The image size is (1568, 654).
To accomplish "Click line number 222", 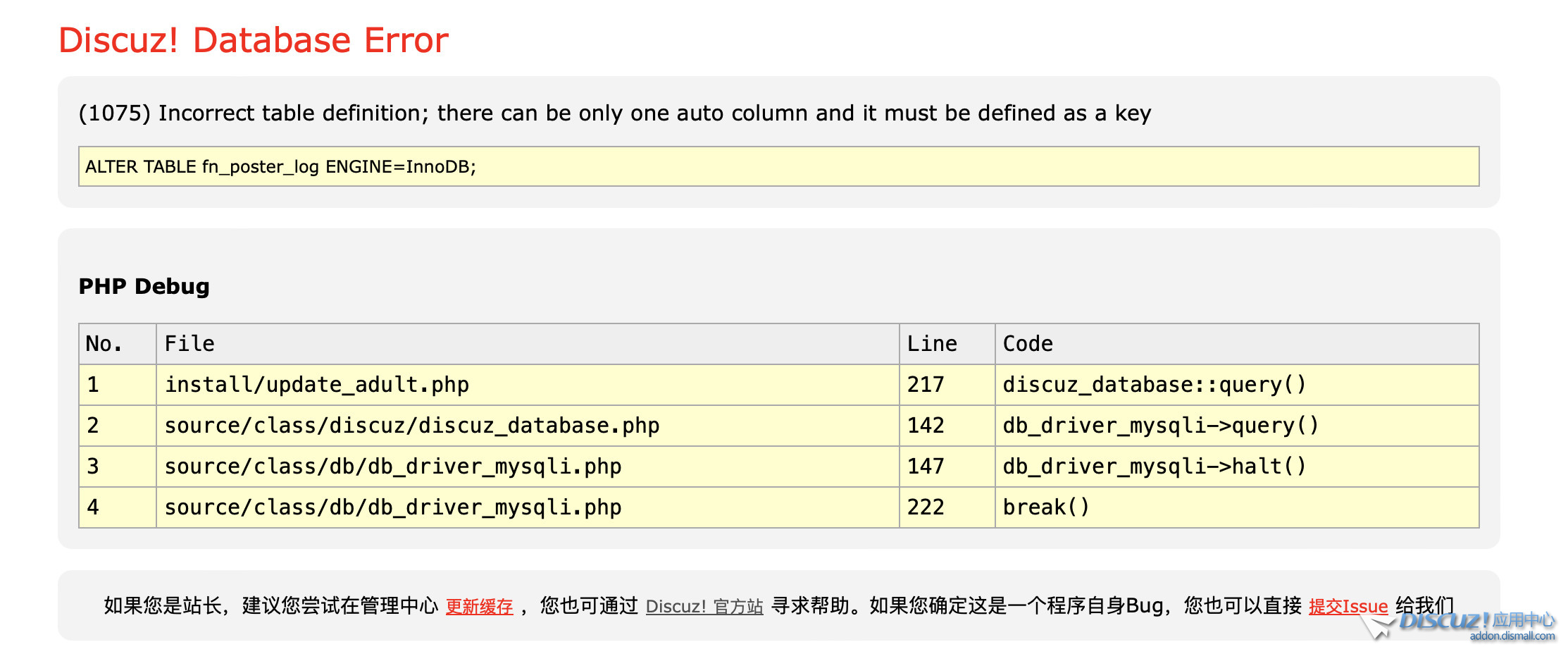I will tap(947, 507).
